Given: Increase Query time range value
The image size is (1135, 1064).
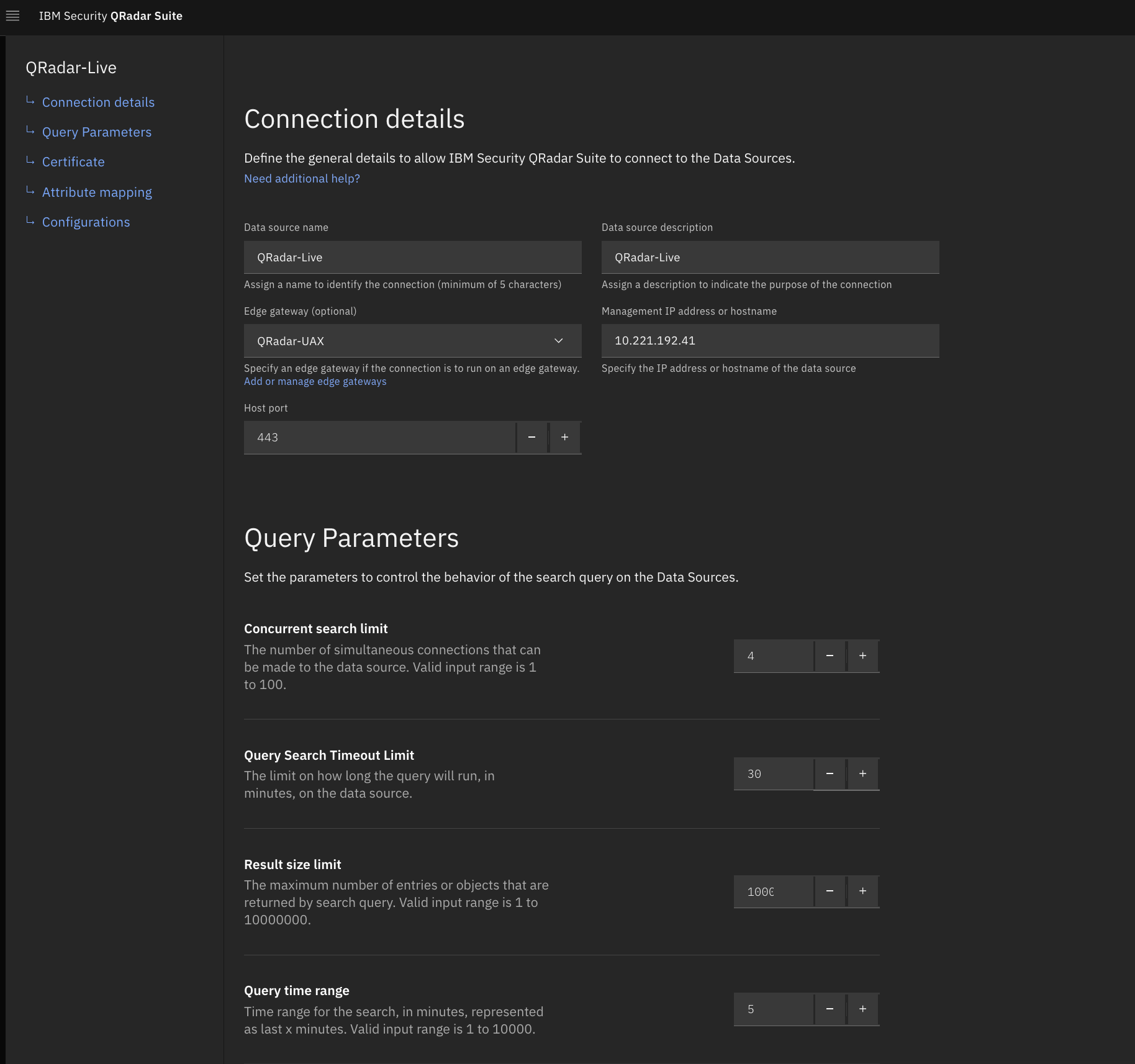Looking at the screenshot, I should point(862,1009).
